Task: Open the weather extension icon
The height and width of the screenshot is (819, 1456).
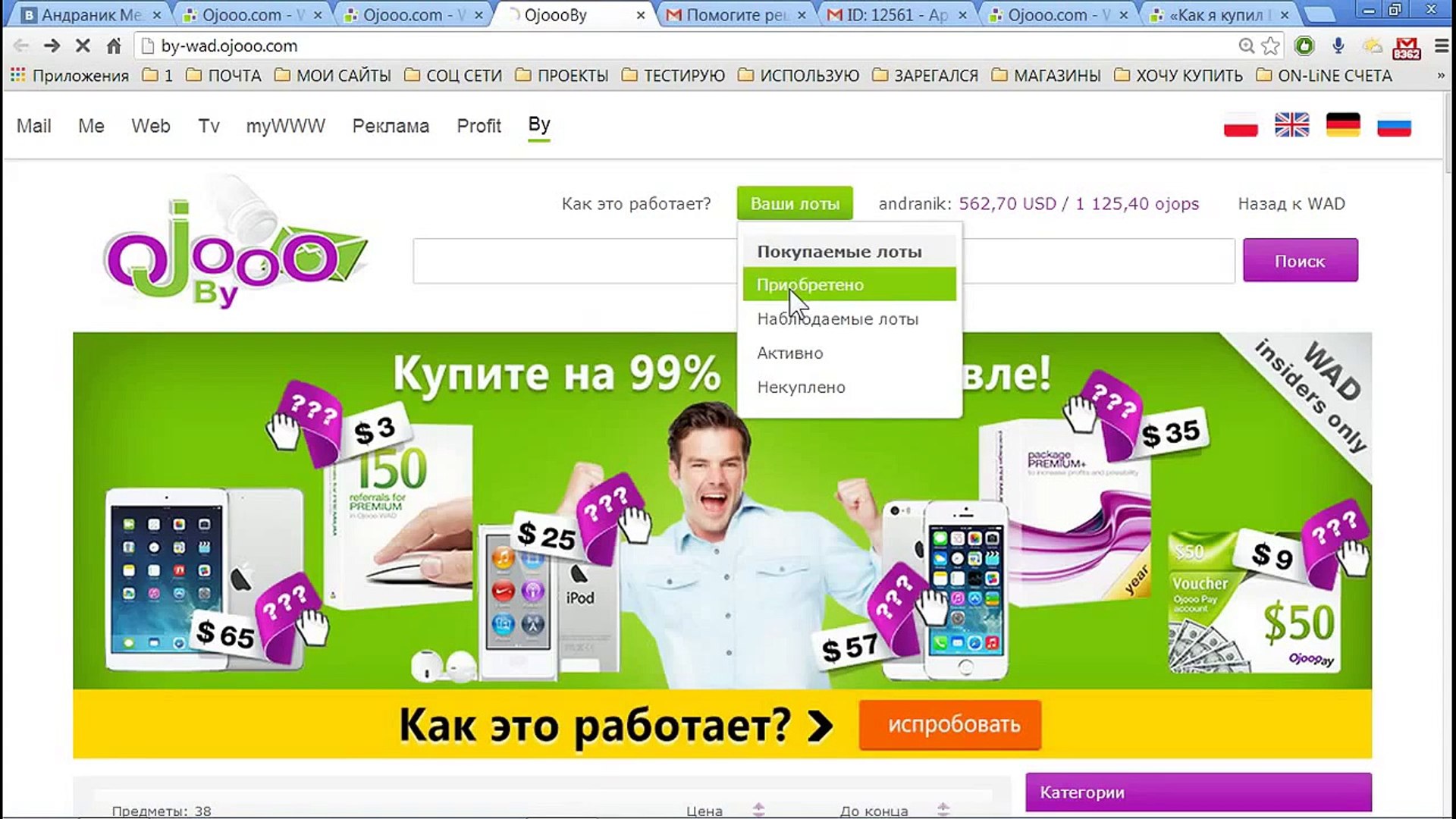Action: 1372,46
